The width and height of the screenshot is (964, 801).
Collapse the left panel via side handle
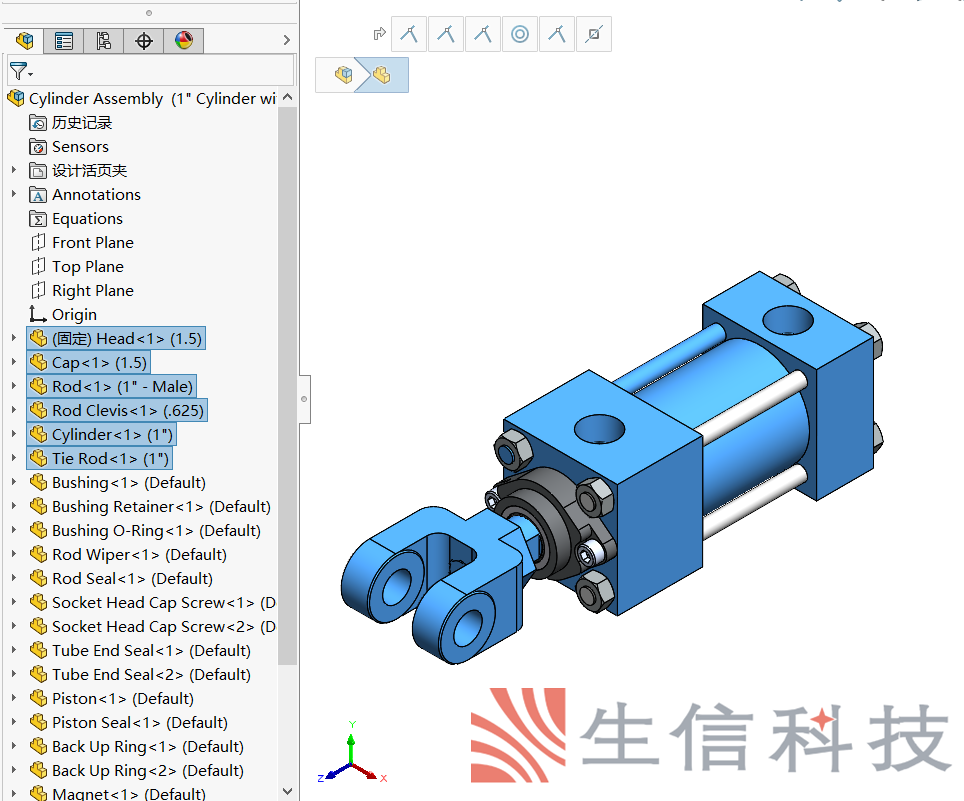click(x=304, y=399)
